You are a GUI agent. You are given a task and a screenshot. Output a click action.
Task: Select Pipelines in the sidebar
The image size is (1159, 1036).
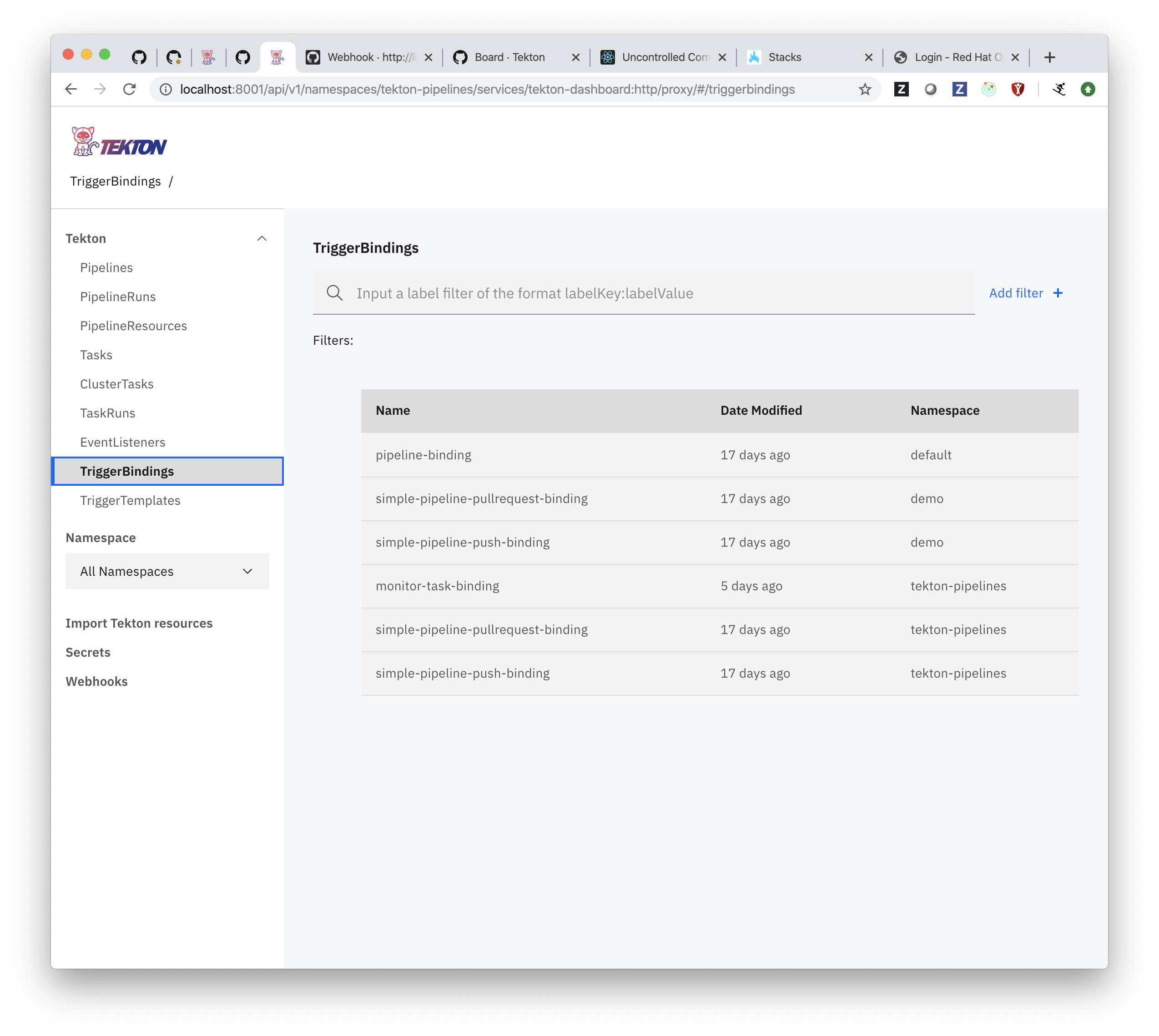tap(106, 267)
